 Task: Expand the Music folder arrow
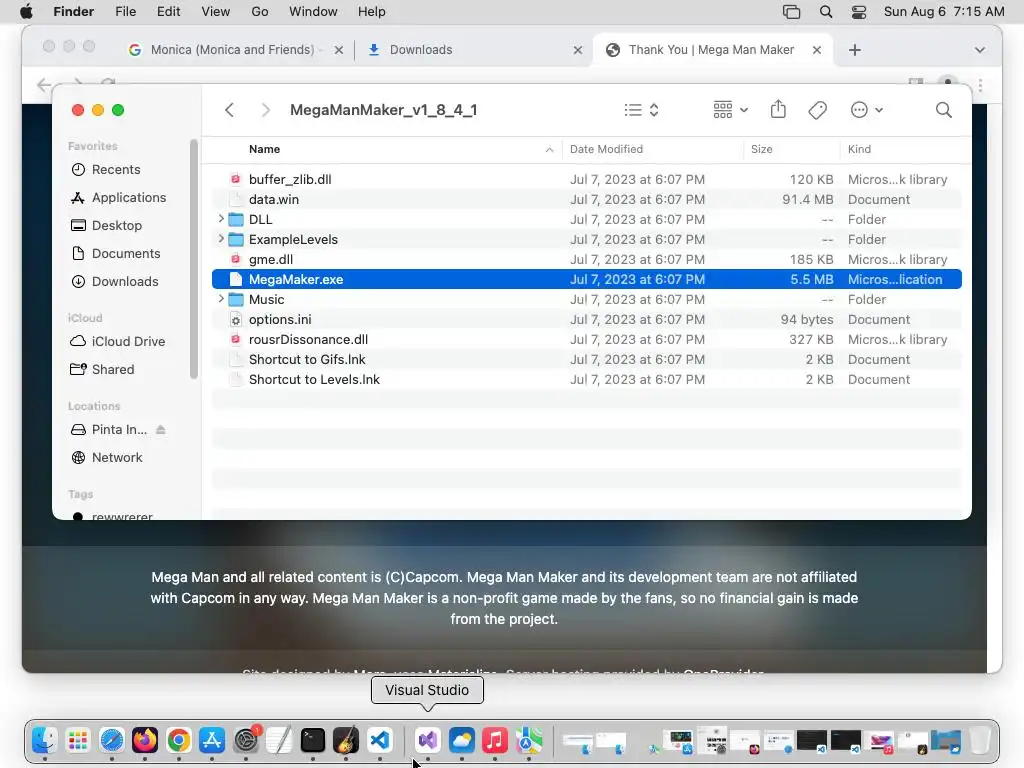click(221, 299)
